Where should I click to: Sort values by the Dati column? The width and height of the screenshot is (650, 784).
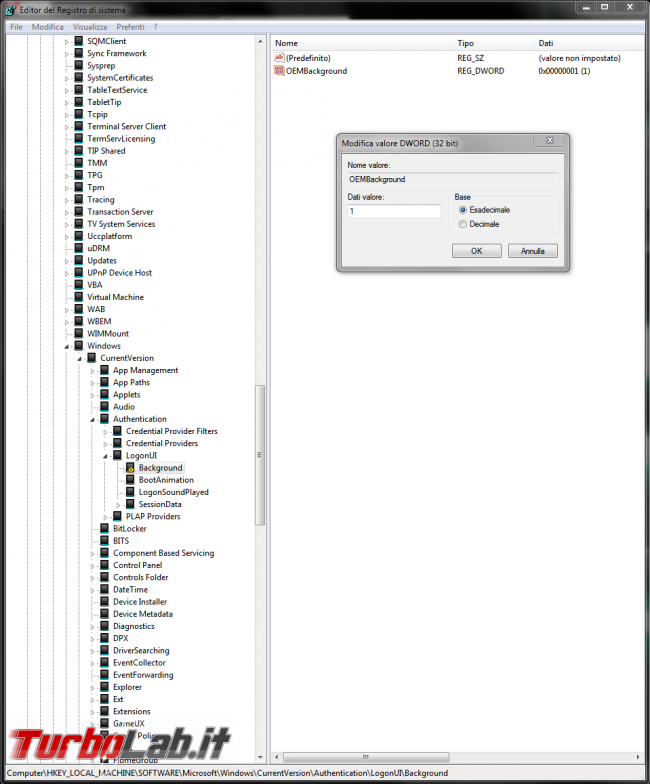590,43
